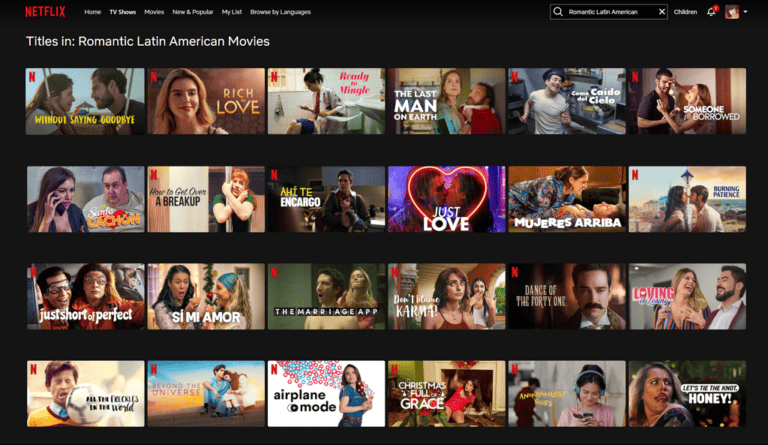Click the Netflix logo
768x445 pixels.
45,11
